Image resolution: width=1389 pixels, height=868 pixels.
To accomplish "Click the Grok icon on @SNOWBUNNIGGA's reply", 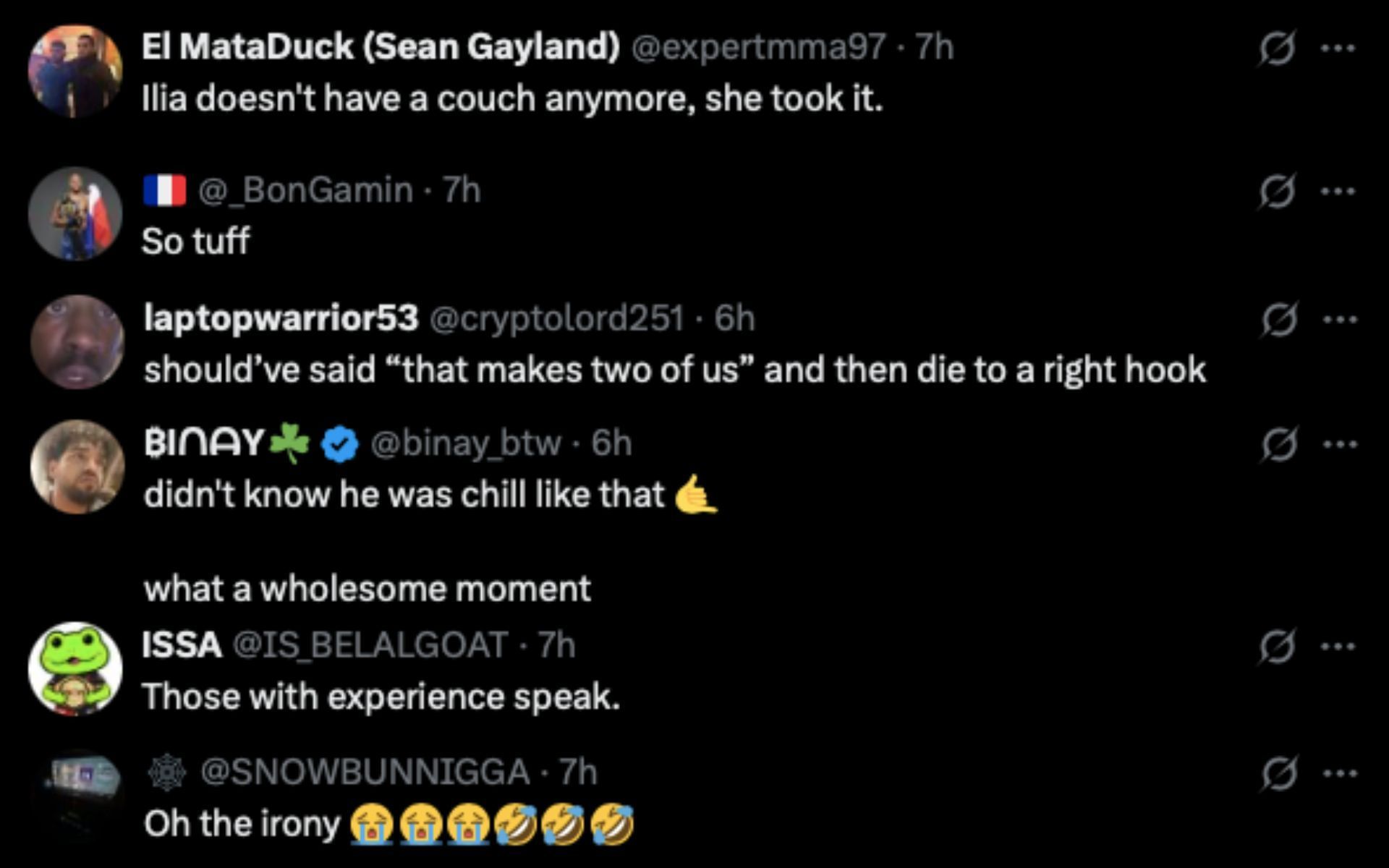I will [1278, 773].
